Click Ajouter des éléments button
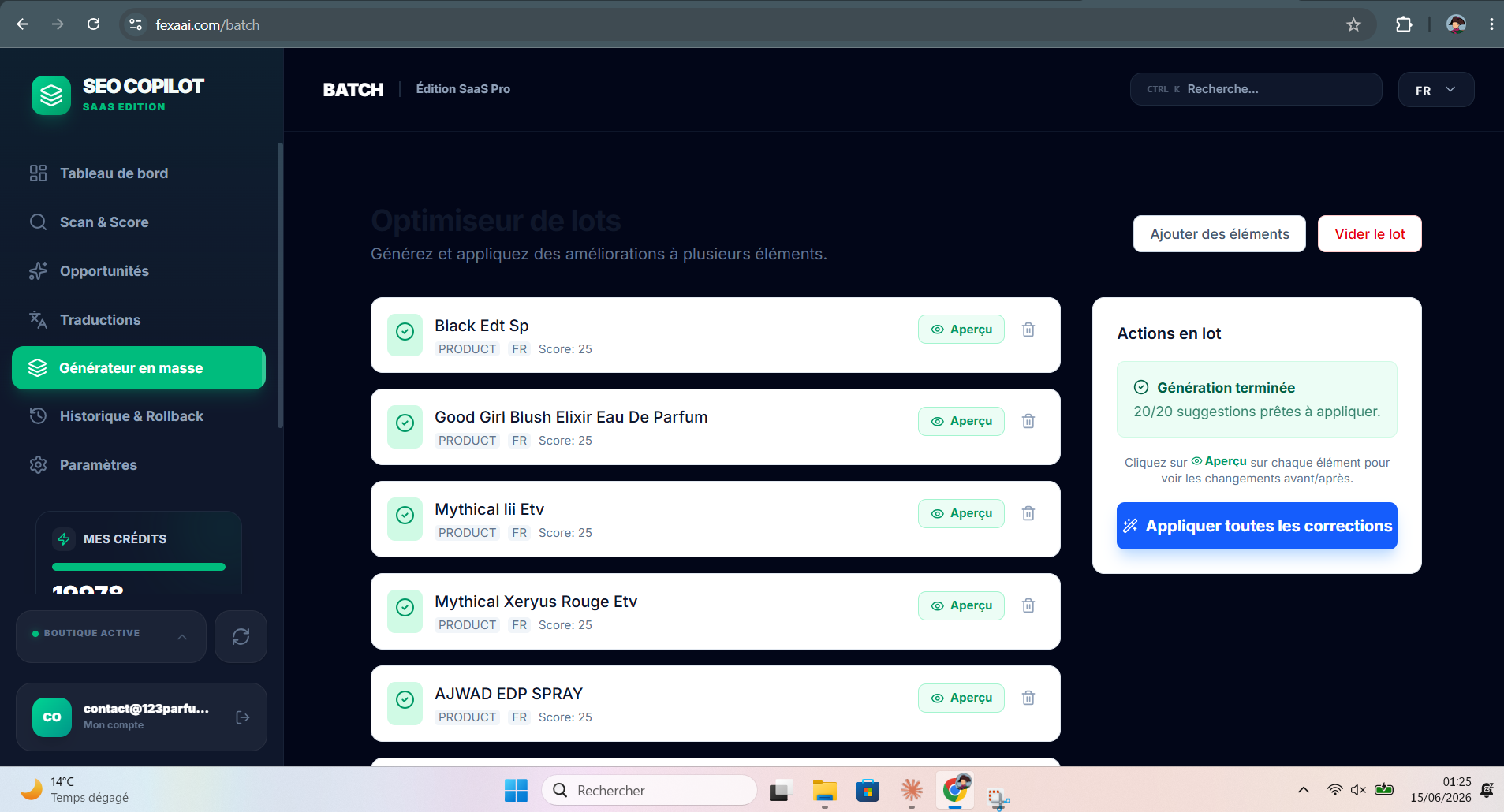 (x=1219, y=234)
